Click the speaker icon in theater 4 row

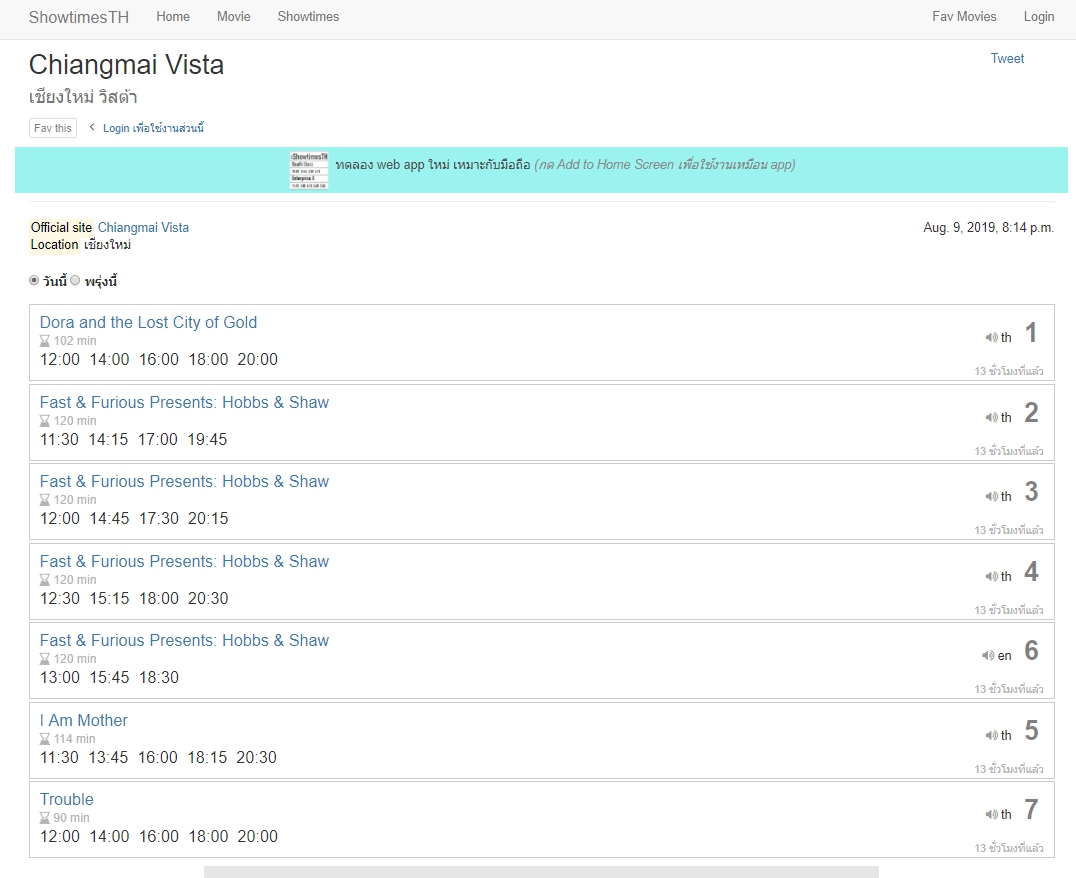pyautogui.click(x=992, y=576)
